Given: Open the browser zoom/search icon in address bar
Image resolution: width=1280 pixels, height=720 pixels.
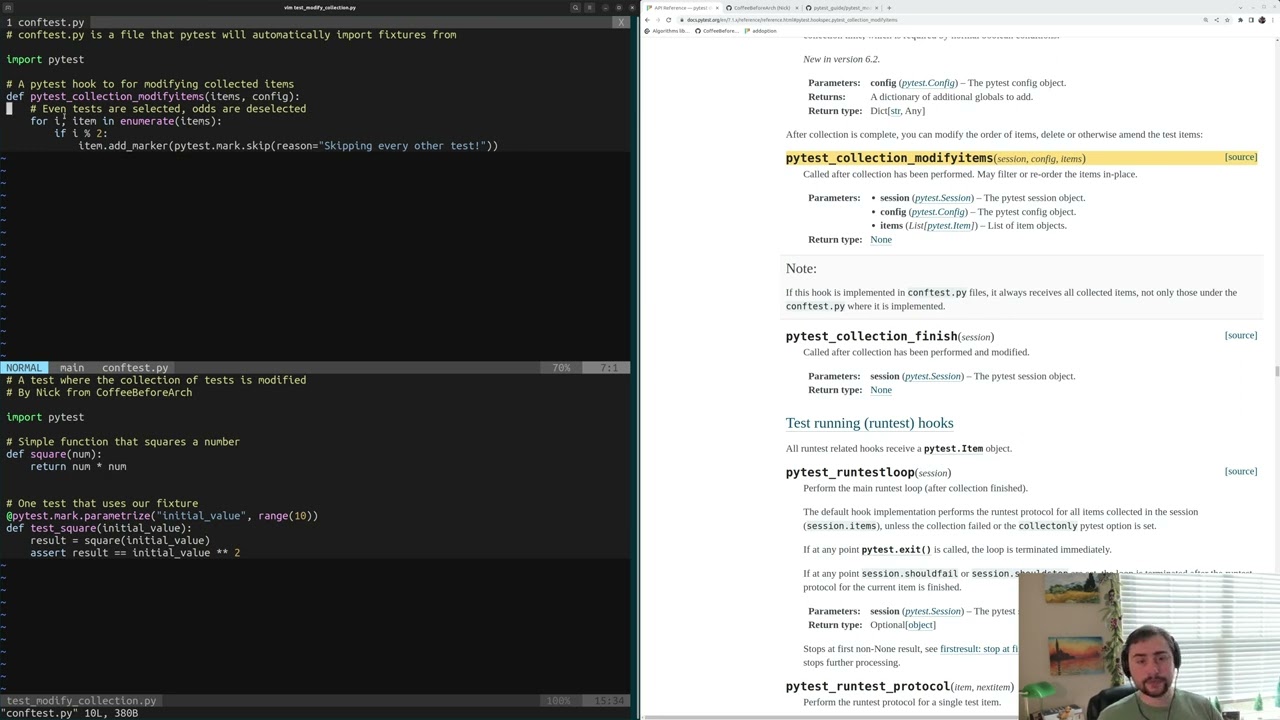Looking at the screenshot, I should tap(1206, 20).
